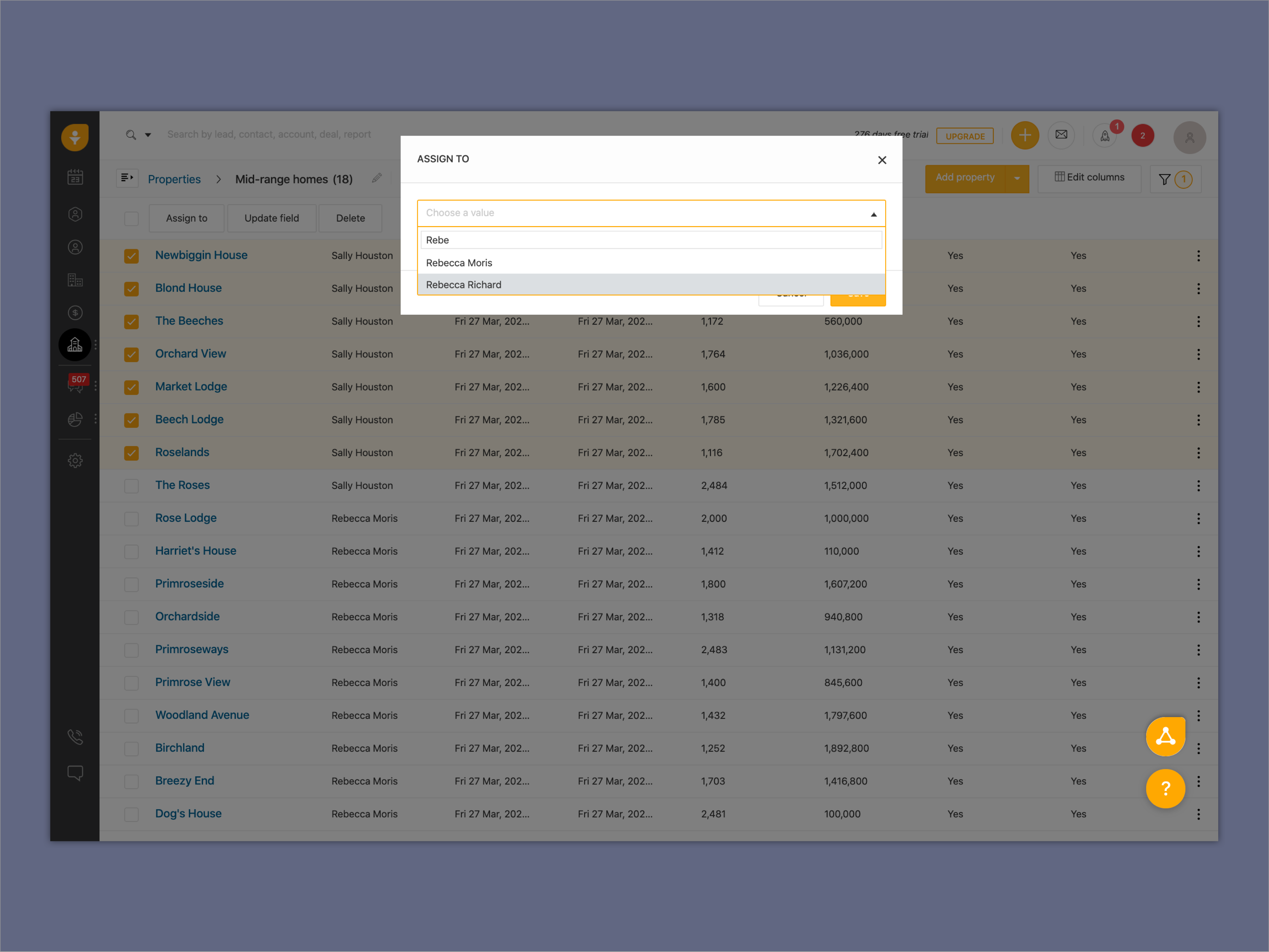Click the Update field button

tap(271, 218)
